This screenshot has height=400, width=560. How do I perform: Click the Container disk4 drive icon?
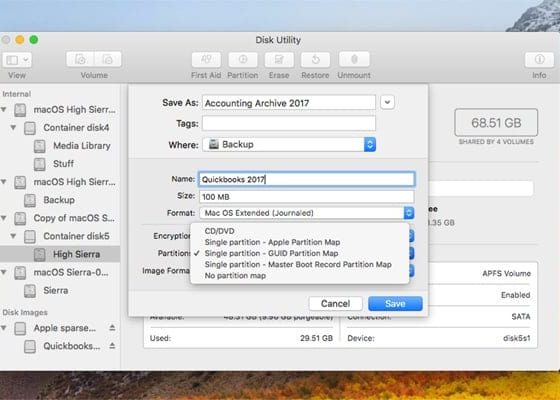point(30,128)
